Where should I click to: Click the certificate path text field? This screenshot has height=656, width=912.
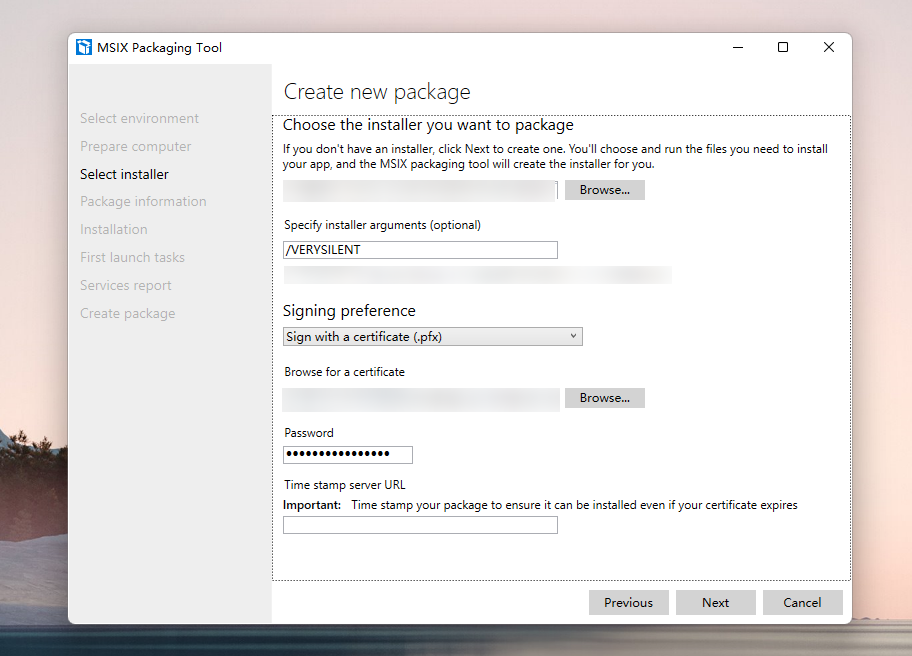click(421, 400)
